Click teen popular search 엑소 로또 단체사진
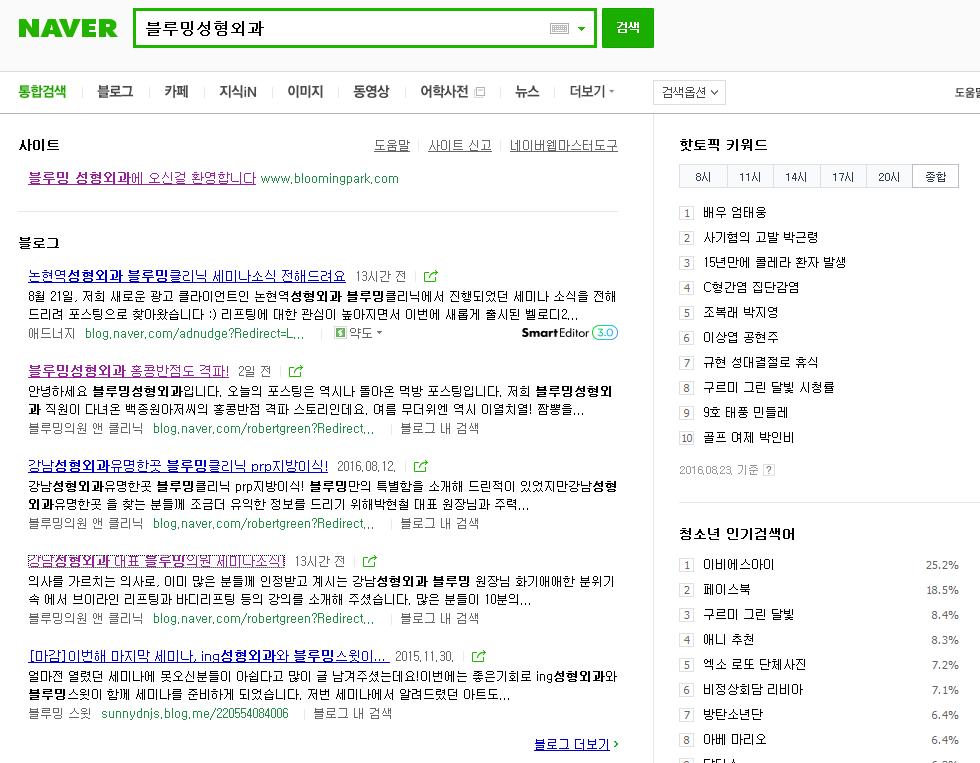Screen dimensions: 980x763 (754, 665)
